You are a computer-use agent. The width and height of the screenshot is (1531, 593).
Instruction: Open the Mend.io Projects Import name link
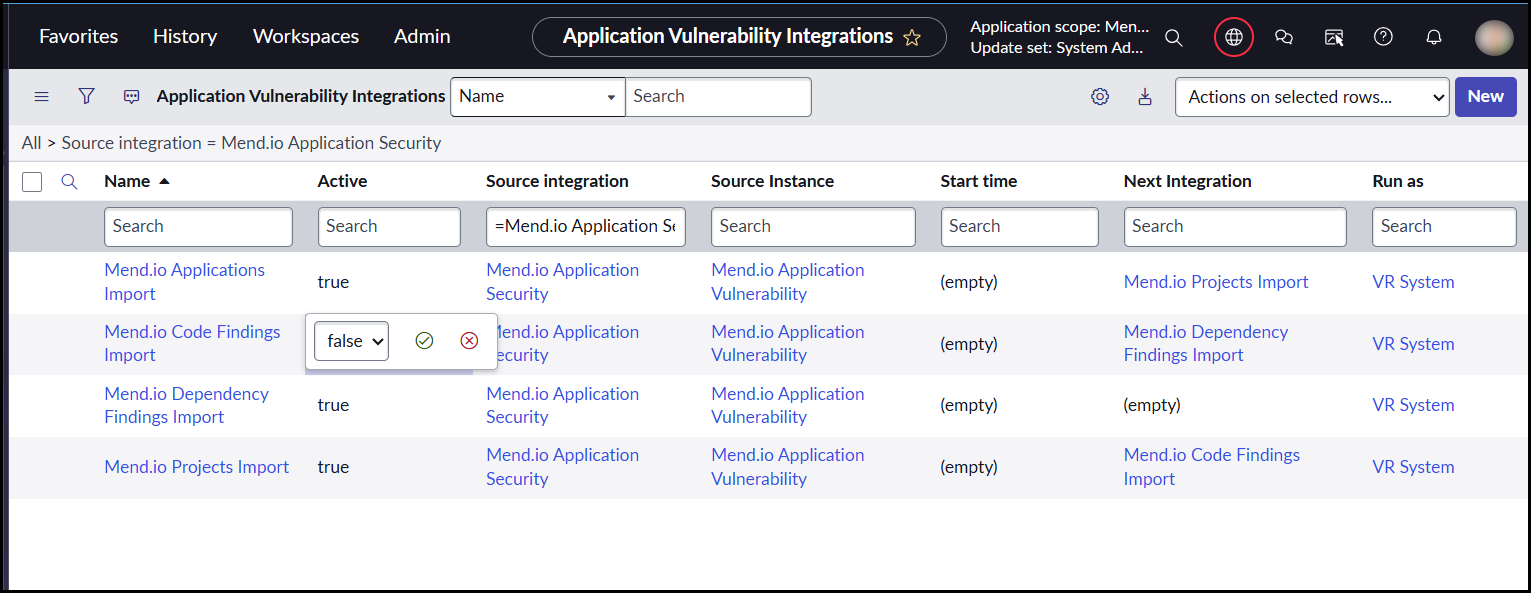click(196, 467)
